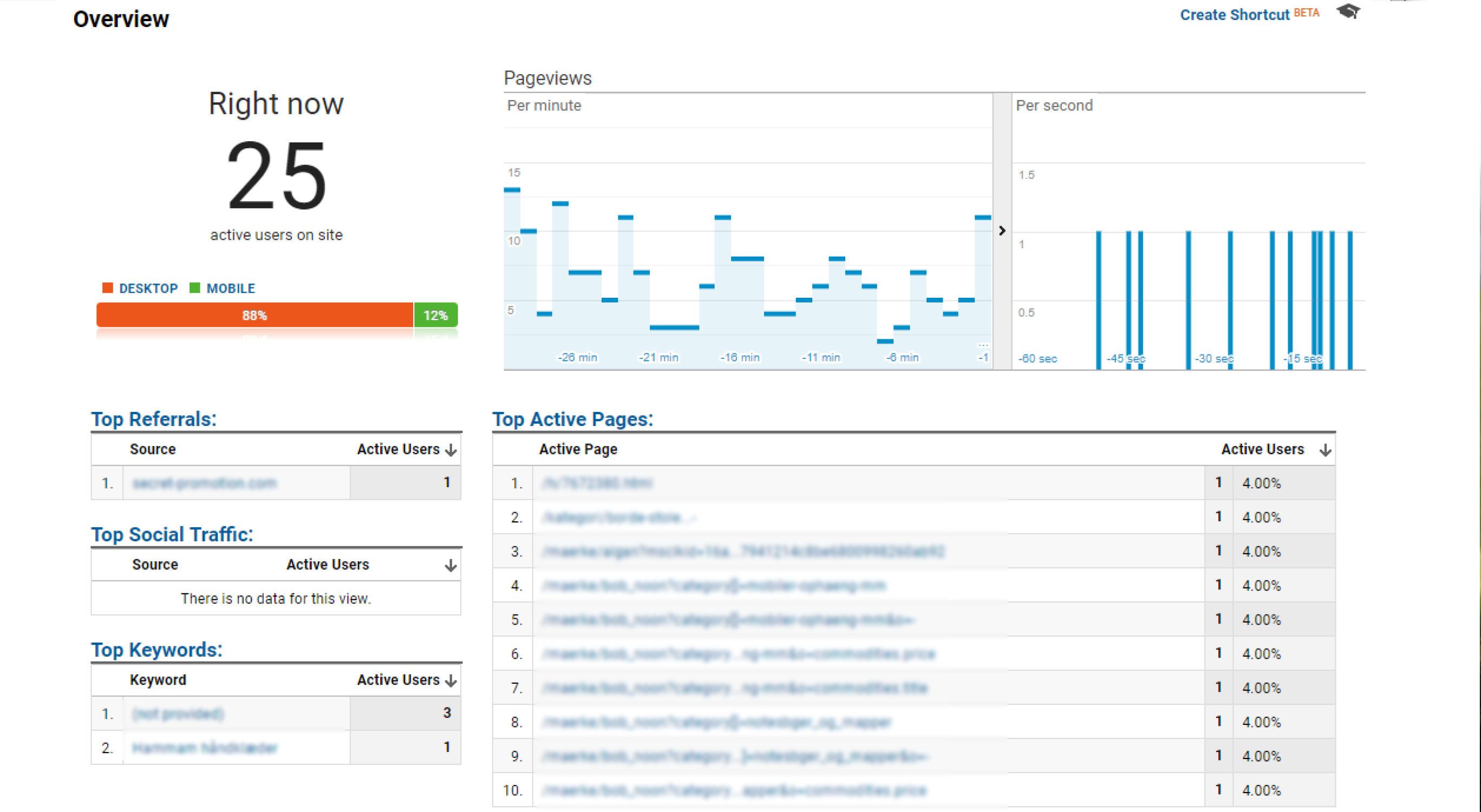
Task: Open the Top Referrals heading link
Action: coord(154,419)
